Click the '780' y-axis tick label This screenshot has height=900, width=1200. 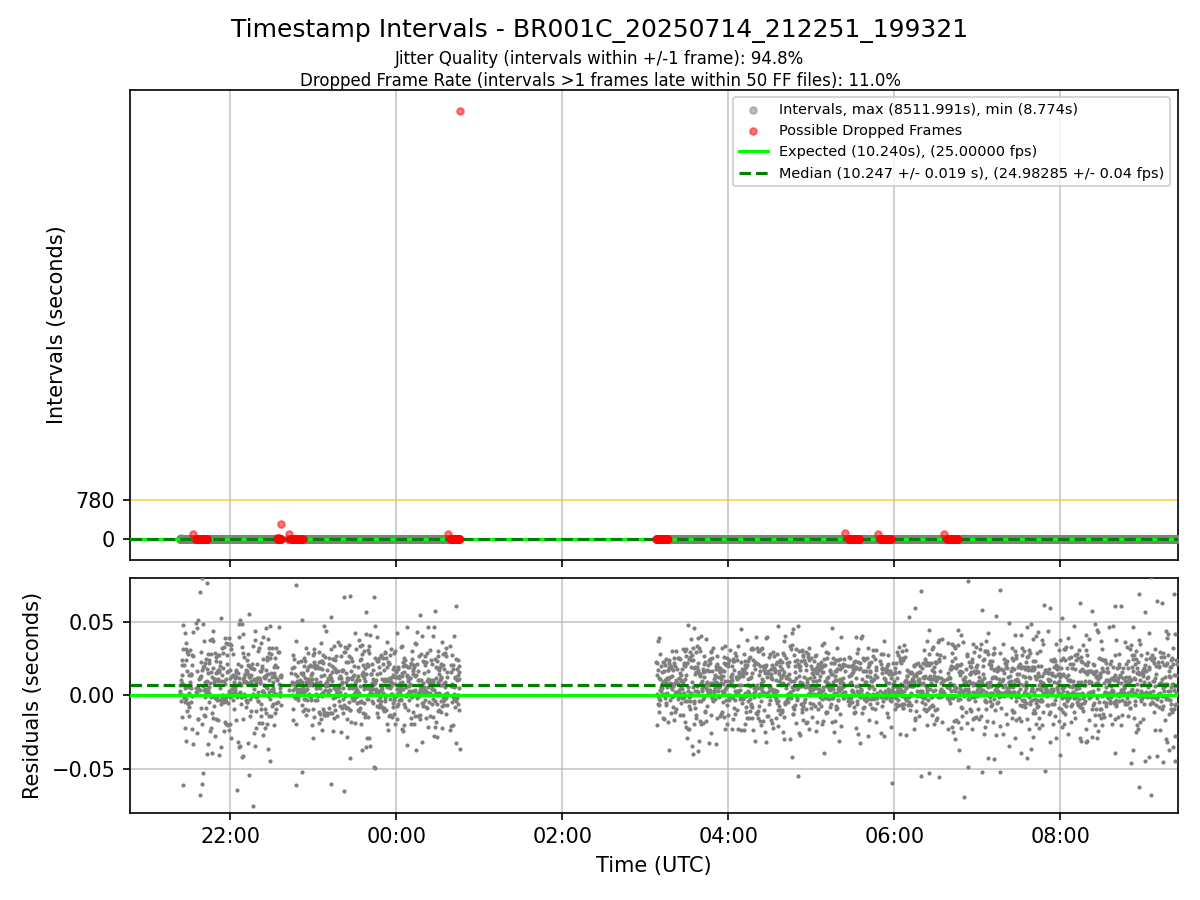point(96,500)
